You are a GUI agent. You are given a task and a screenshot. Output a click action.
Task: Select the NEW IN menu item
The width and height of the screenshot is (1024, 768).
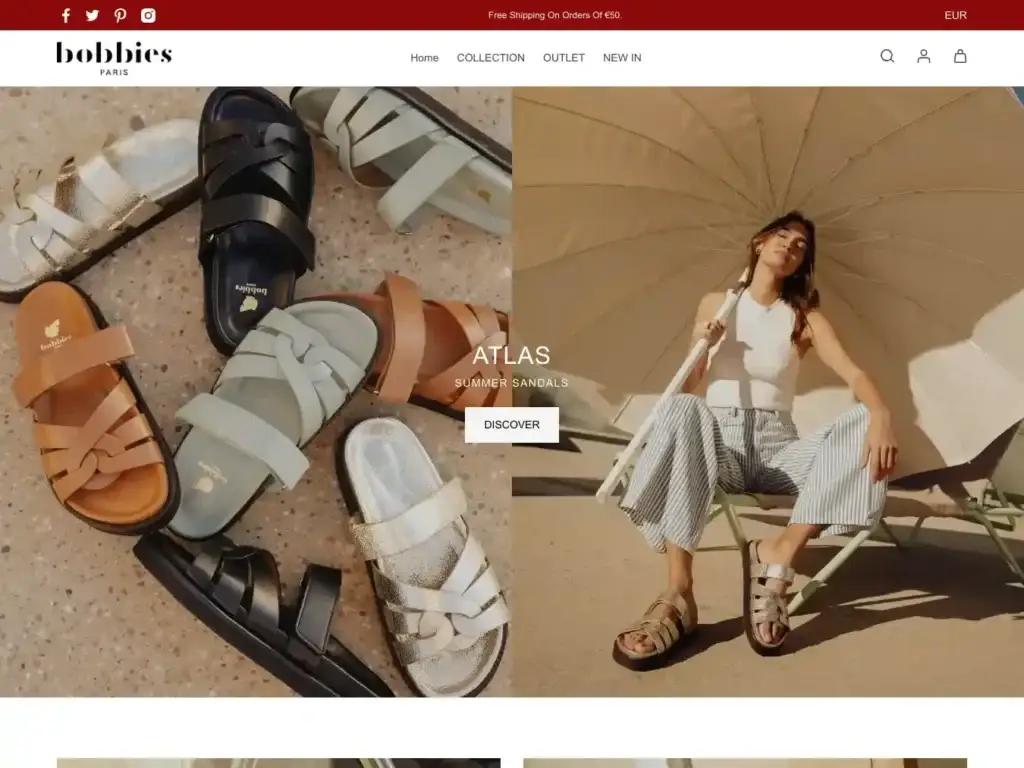coord(622,58)
